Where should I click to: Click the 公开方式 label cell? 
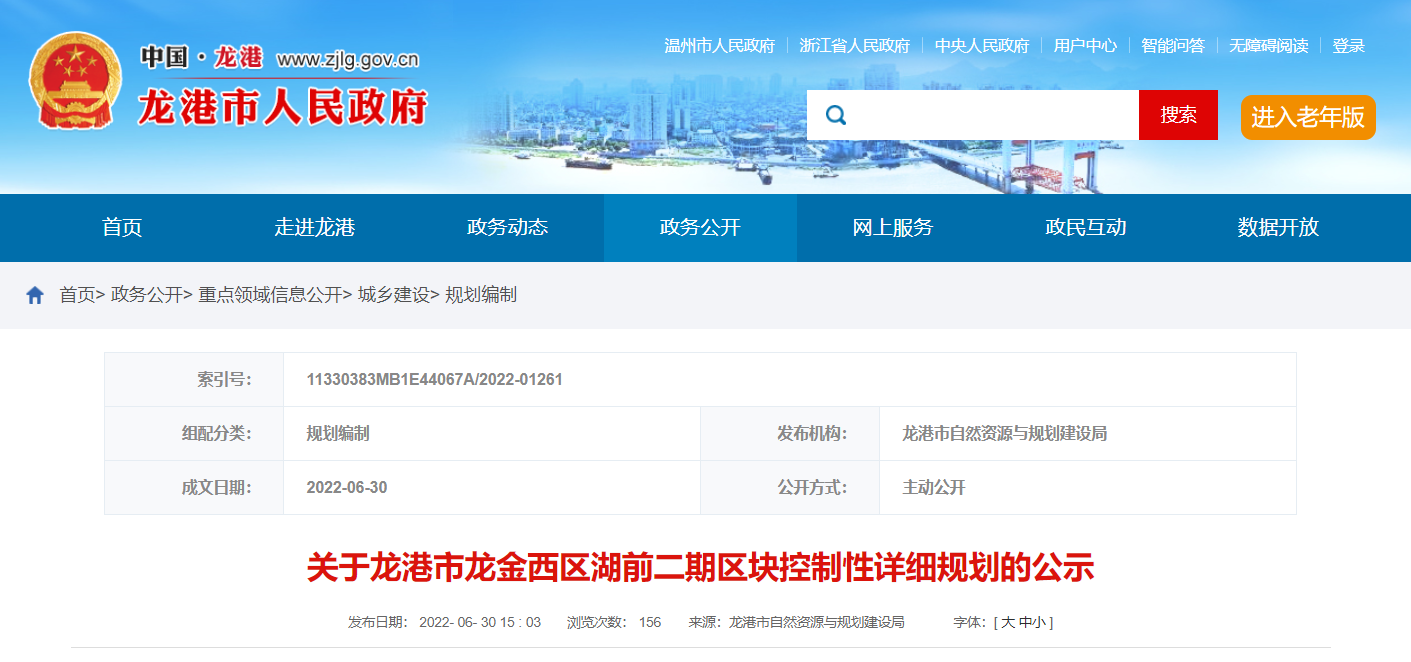(x=790, y=488)
